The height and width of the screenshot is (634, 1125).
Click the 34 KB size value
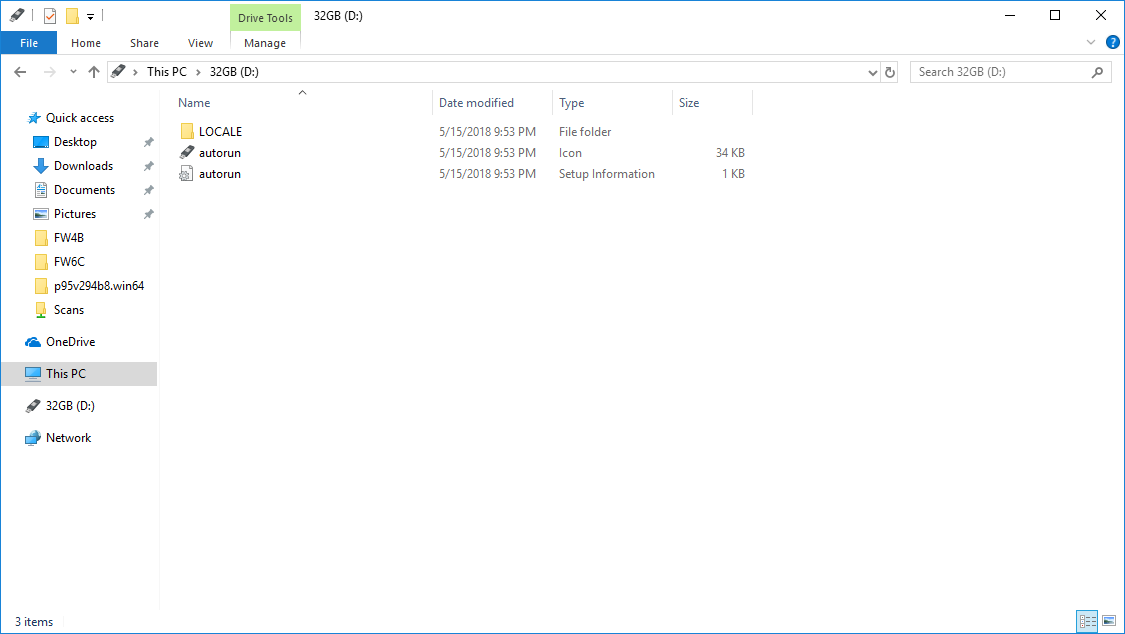coord(730,153)
